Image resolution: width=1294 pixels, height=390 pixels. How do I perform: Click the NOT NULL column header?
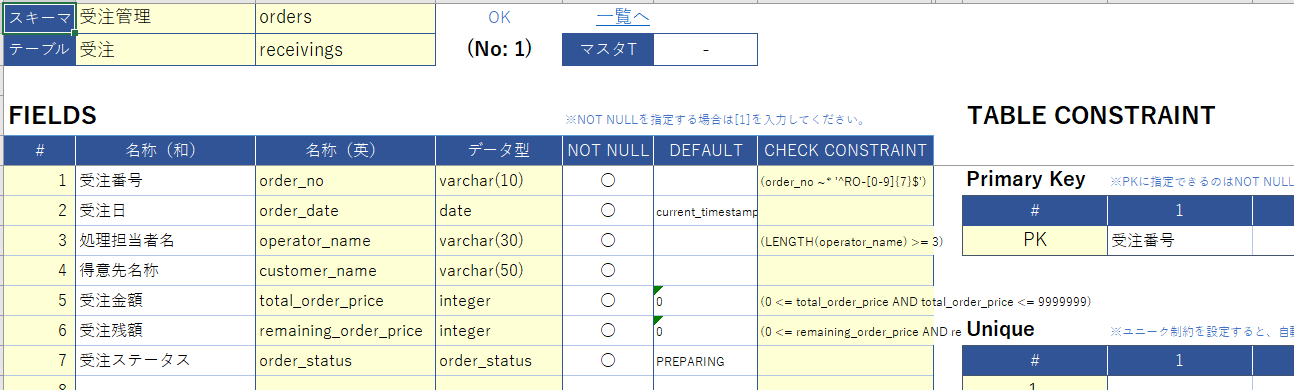point(608,150)
